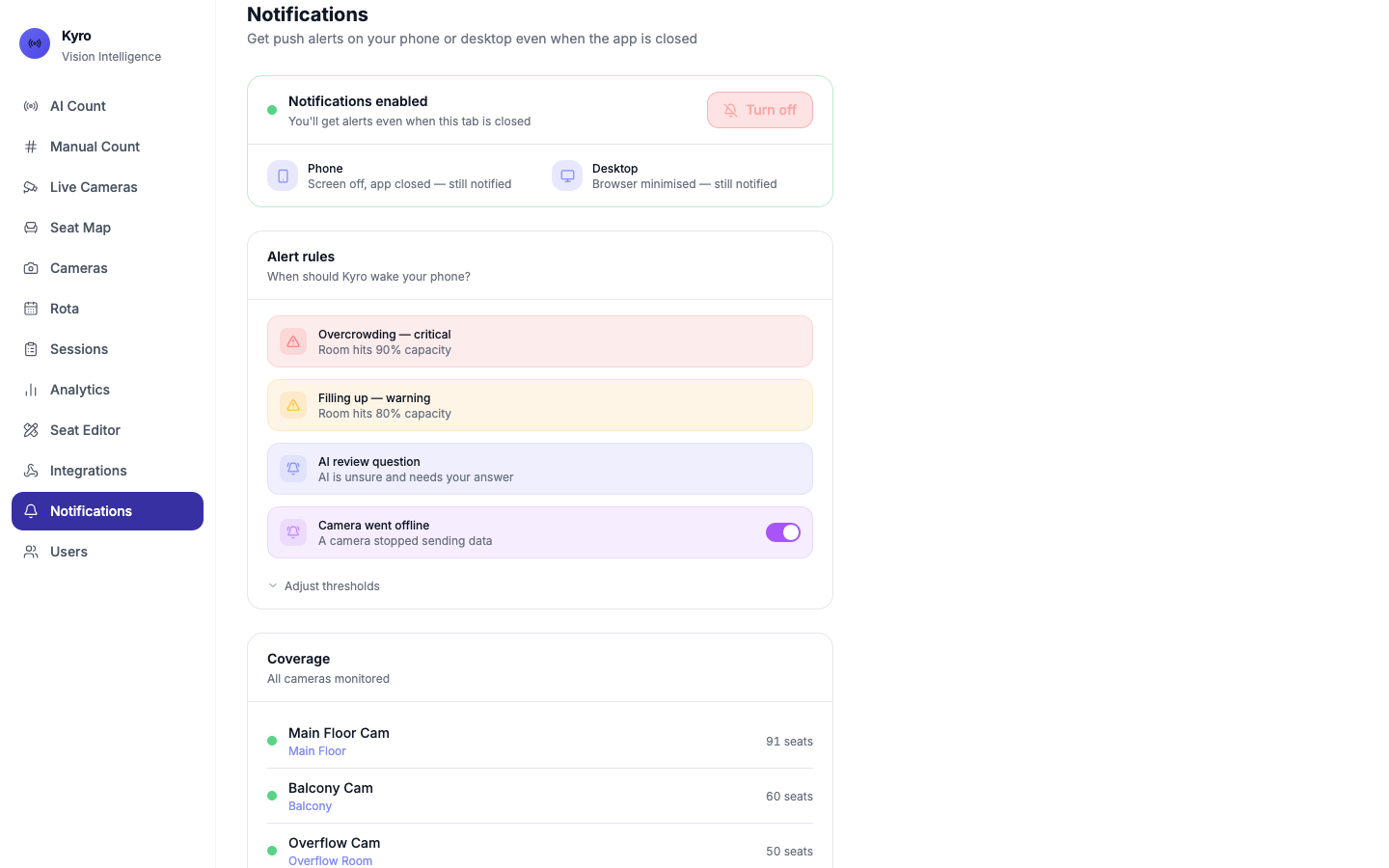
Task: Click the Camera went offline bell icon
Action: [293, 532]
